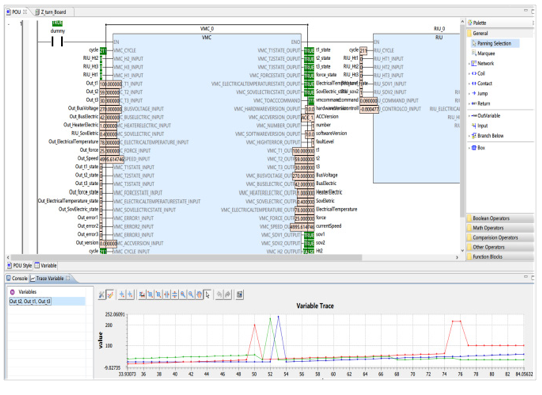Activate the Panning Selection tool

point(494,43)
